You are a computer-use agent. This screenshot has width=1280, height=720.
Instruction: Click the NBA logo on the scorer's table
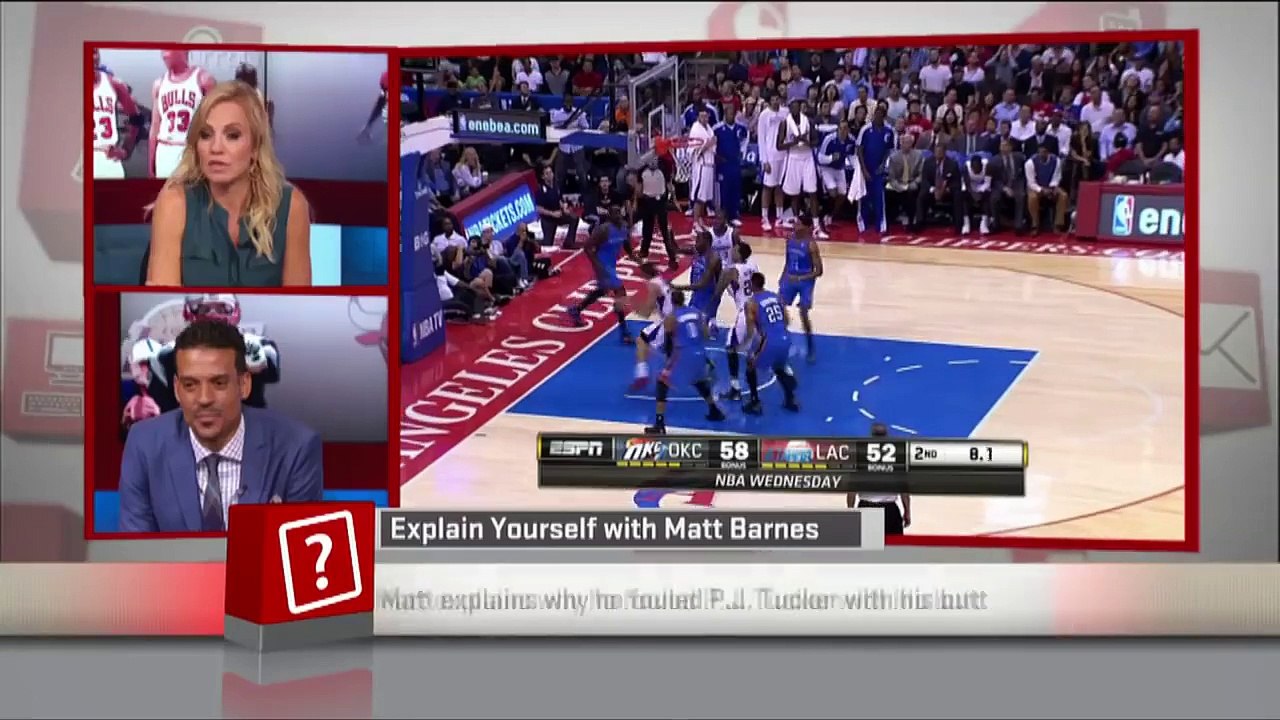tap(1123, 215)
